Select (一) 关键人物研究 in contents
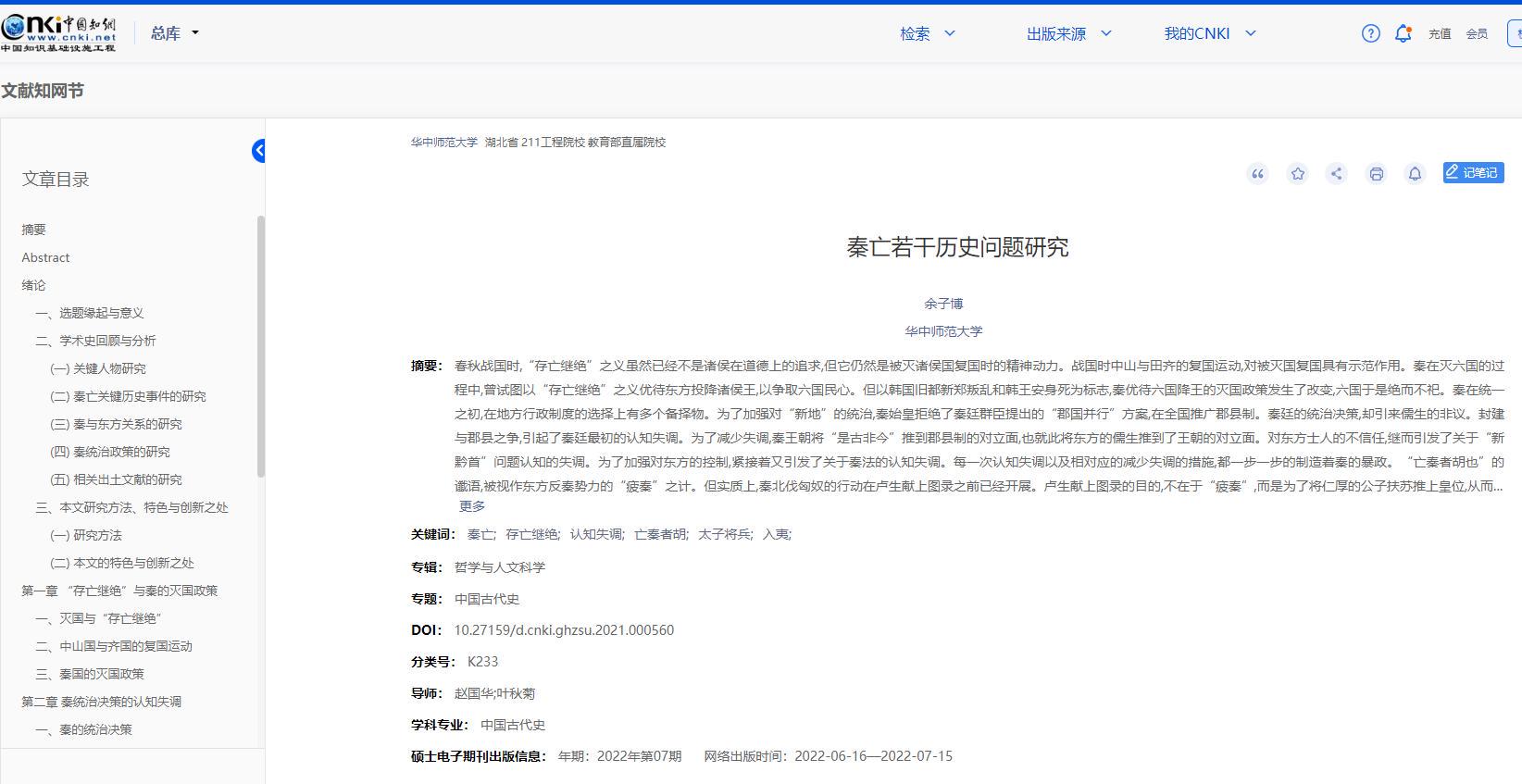 (98, 368)
